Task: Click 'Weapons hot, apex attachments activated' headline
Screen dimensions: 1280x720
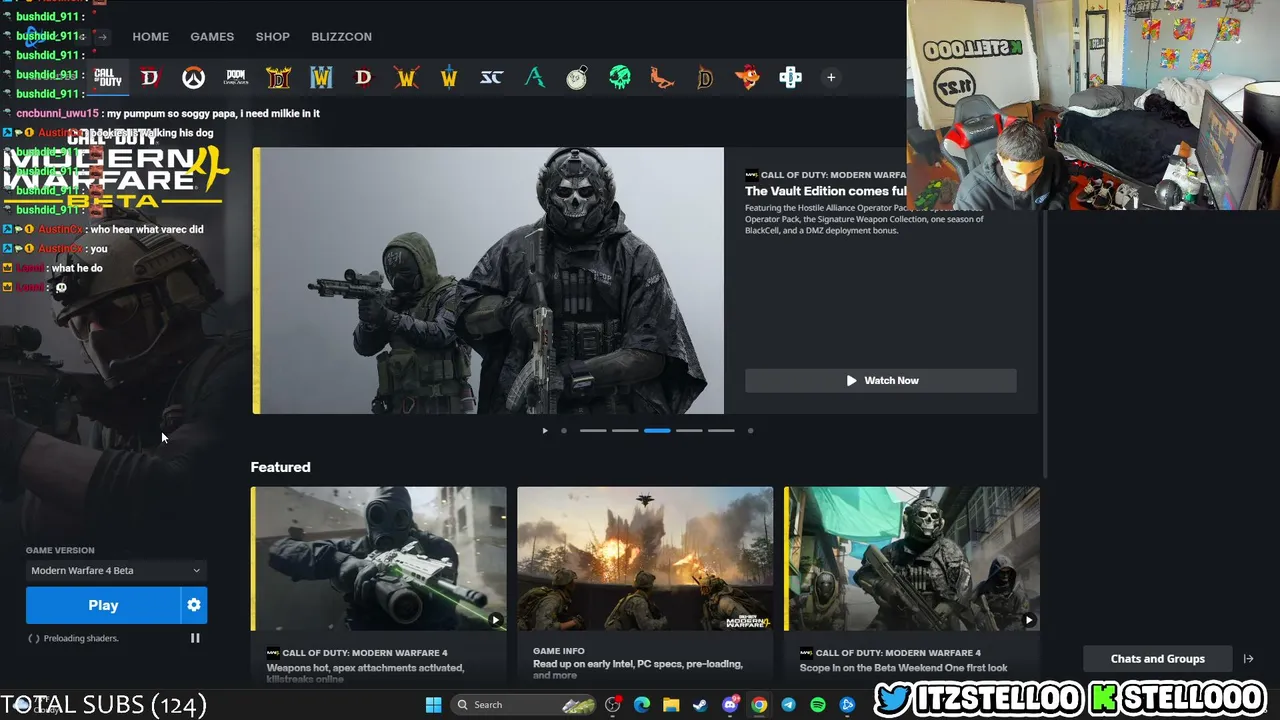Action: [365, 673]
